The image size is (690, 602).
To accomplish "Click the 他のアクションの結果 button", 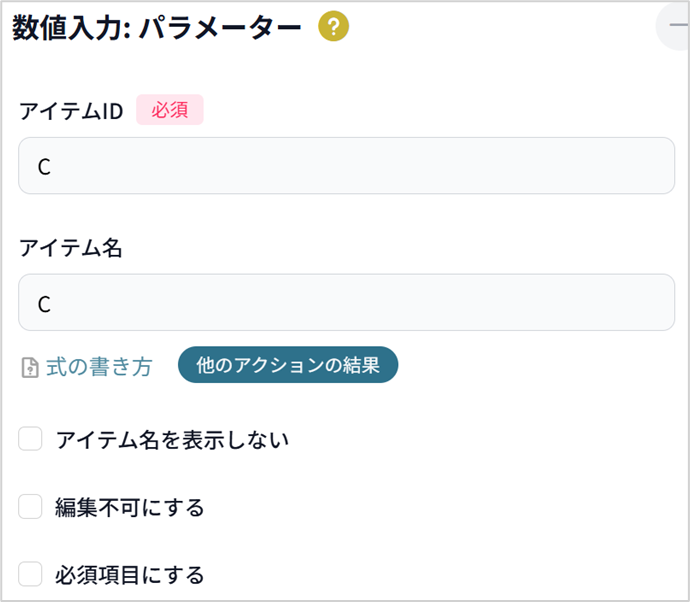I will click(x=288, y=365).
